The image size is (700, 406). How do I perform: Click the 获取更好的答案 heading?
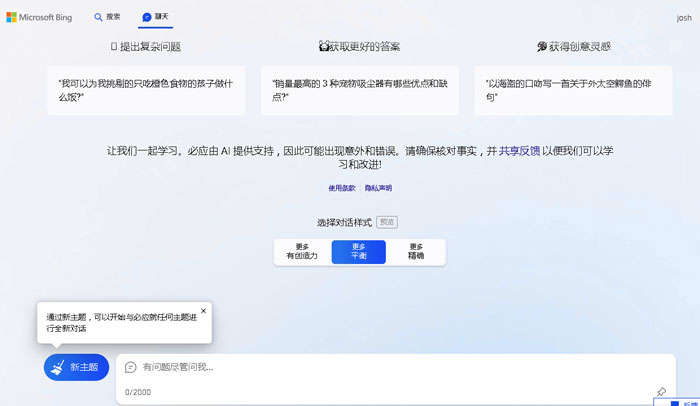[x=360, y=46]
